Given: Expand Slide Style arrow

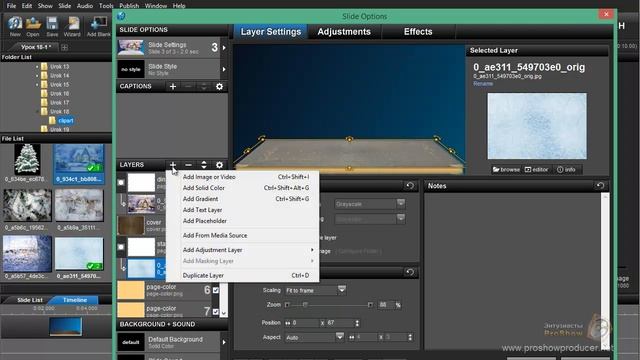Looking at the screenshot, I should click(224, 69).
